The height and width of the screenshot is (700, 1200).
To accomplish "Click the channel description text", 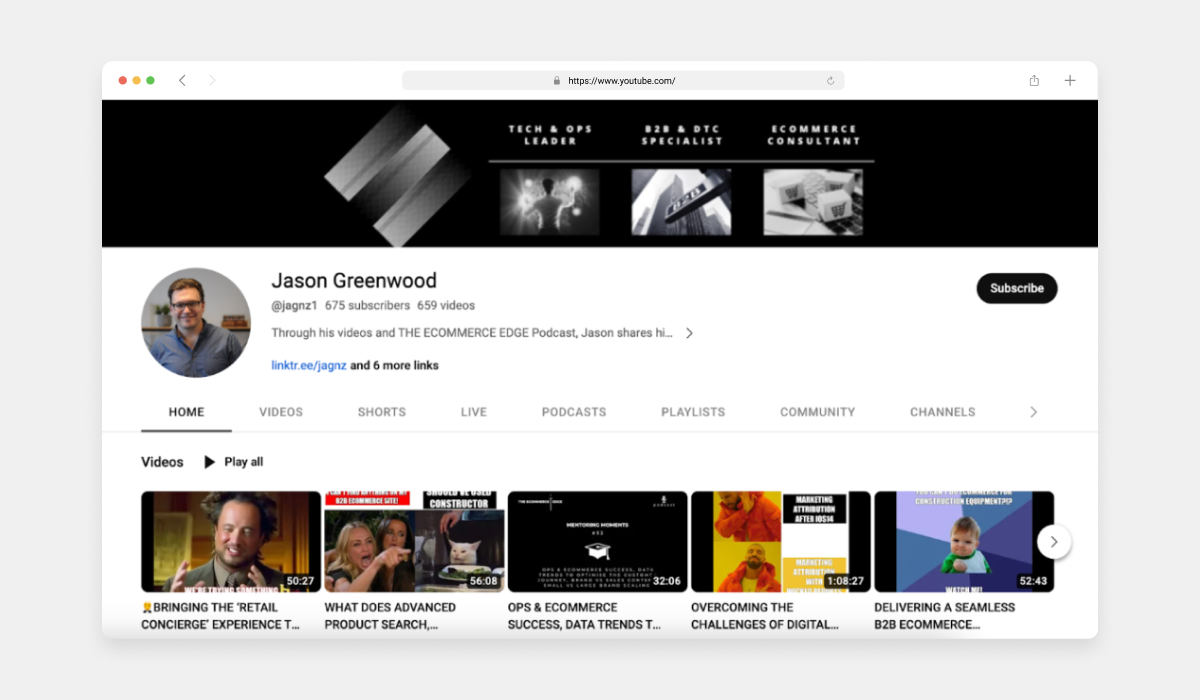I will pyautogui.click(x=472, y=333).
